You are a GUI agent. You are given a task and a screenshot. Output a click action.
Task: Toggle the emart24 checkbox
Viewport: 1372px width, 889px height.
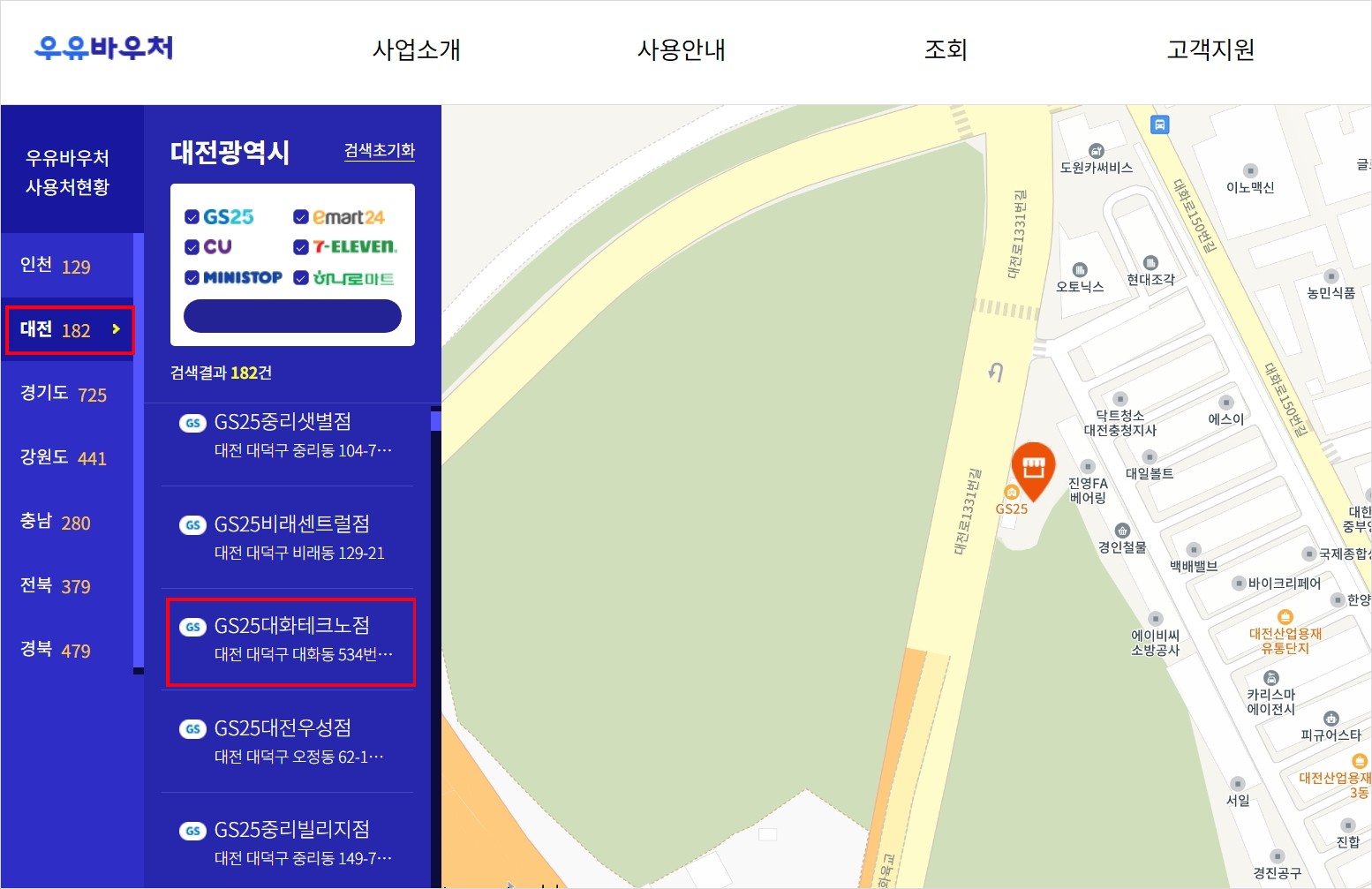pos(300,217)
